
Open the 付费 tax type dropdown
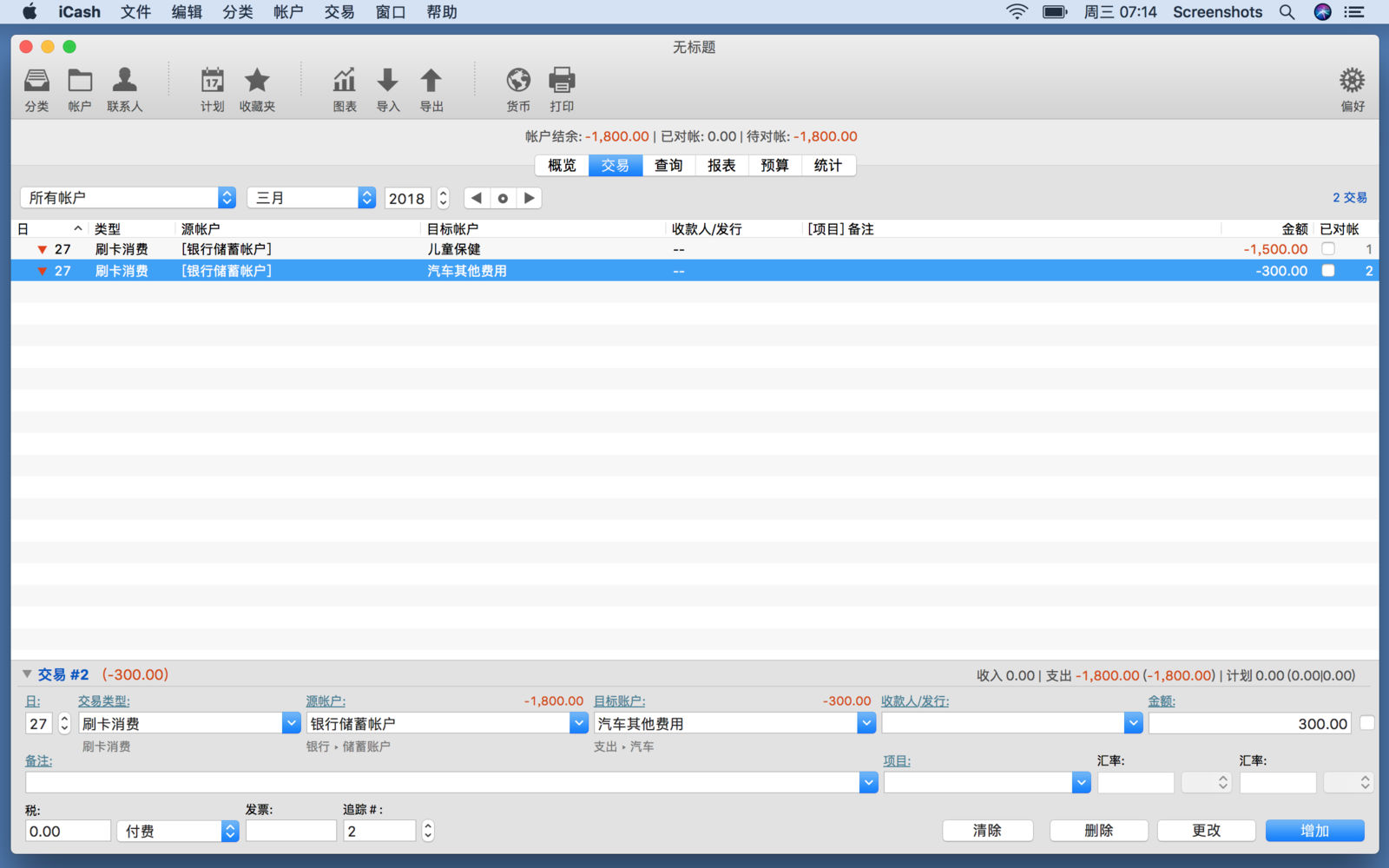coord(177,831)
